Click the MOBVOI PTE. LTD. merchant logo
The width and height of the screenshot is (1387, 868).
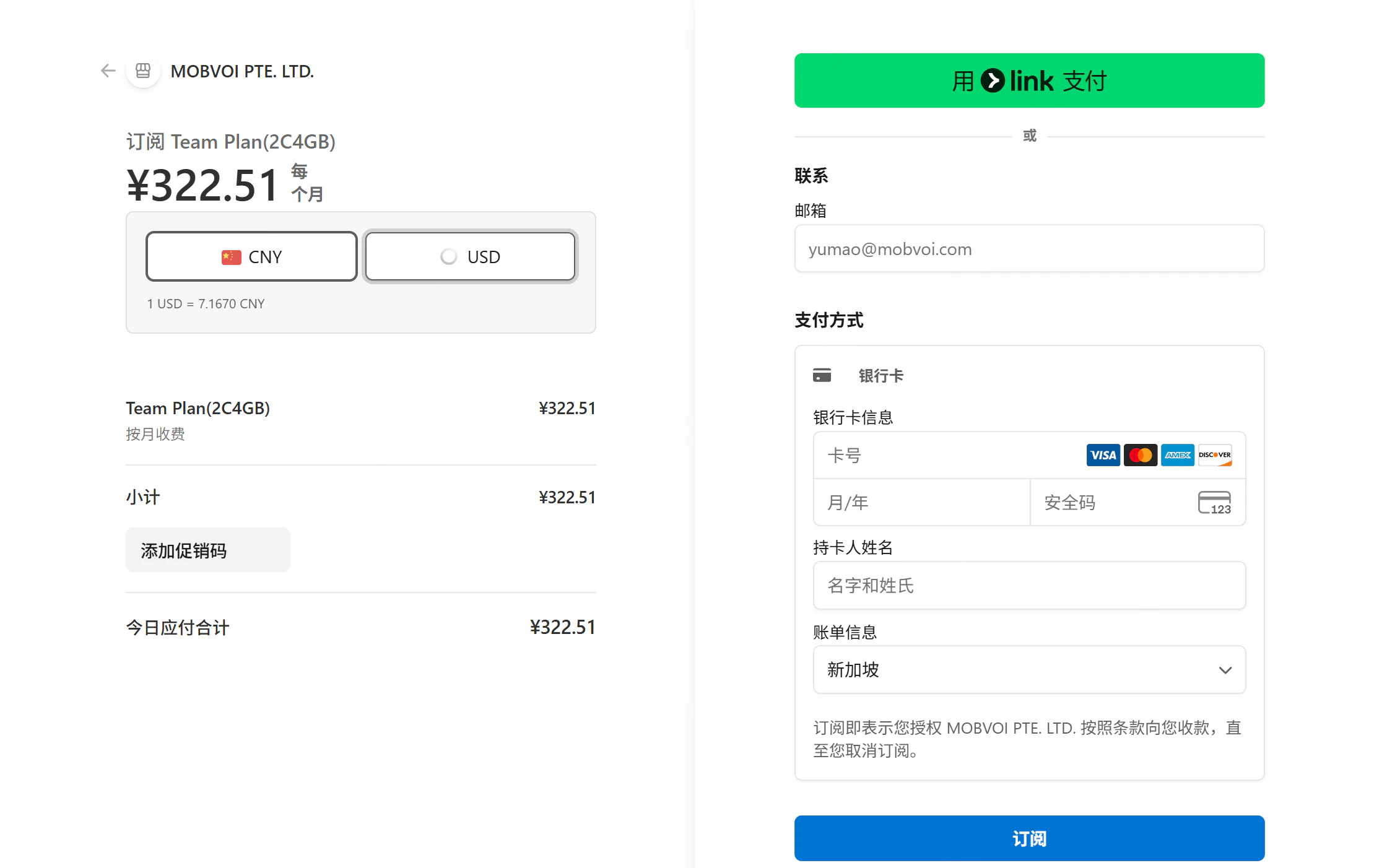tap(142, 71)
